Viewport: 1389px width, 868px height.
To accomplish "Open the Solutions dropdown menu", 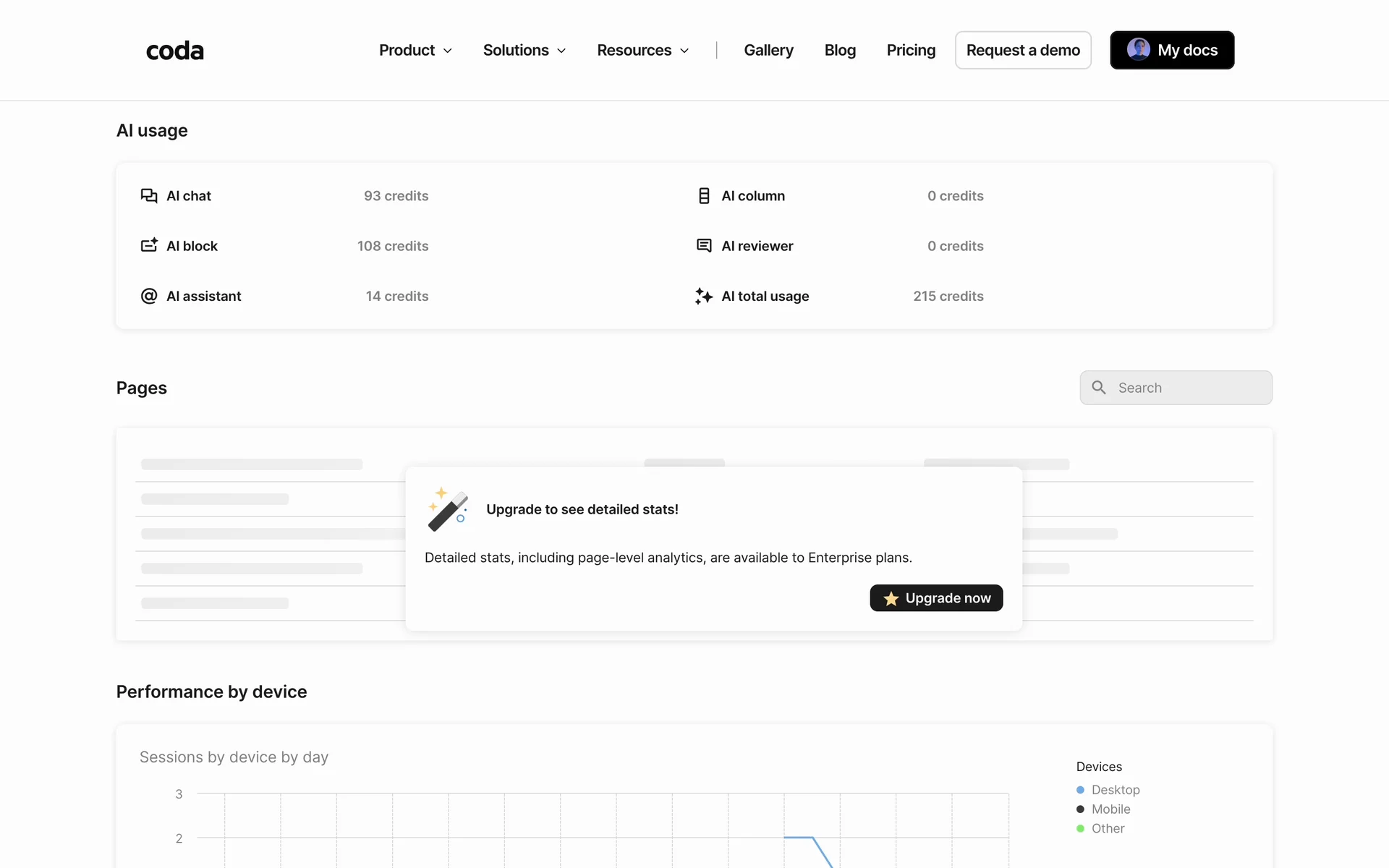I will point(524,50).
